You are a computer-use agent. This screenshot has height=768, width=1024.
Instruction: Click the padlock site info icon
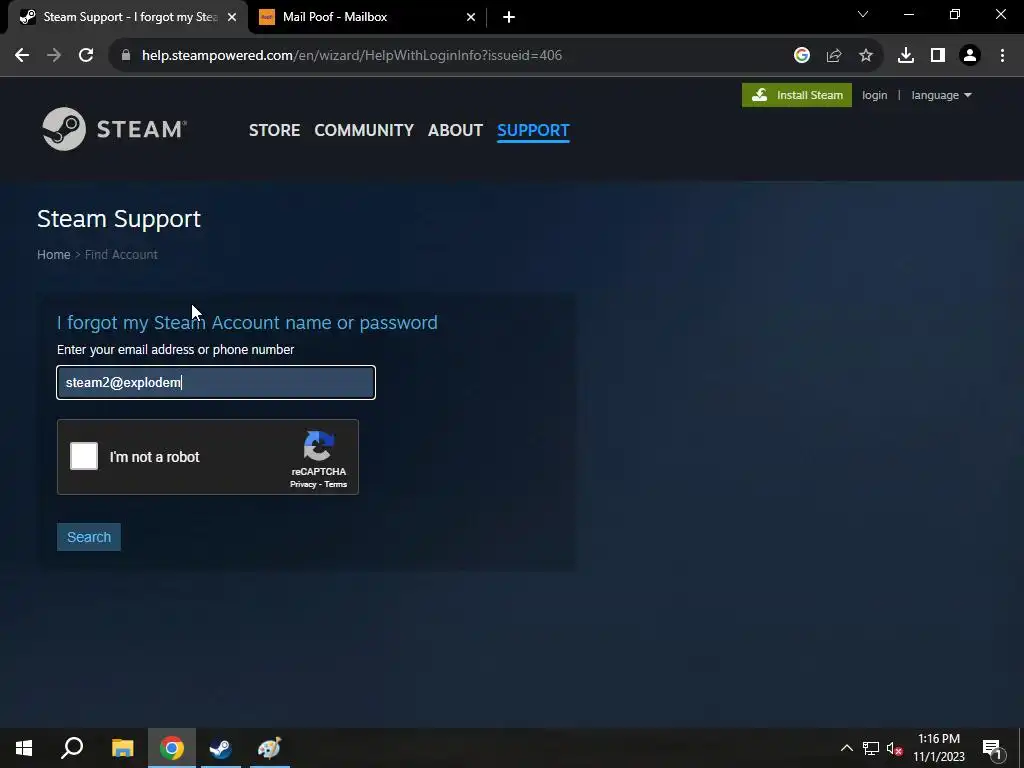click(x=126, y=56)
